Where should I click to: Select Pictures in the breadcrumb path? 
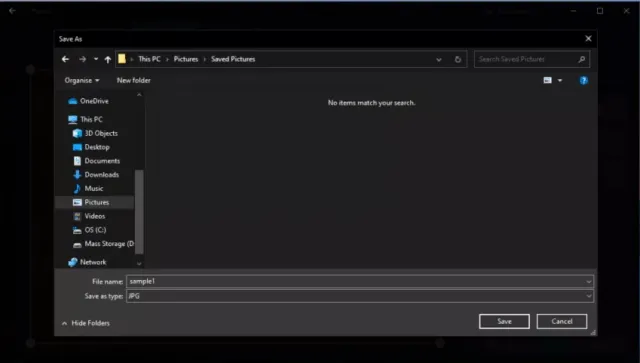[186, 59]
